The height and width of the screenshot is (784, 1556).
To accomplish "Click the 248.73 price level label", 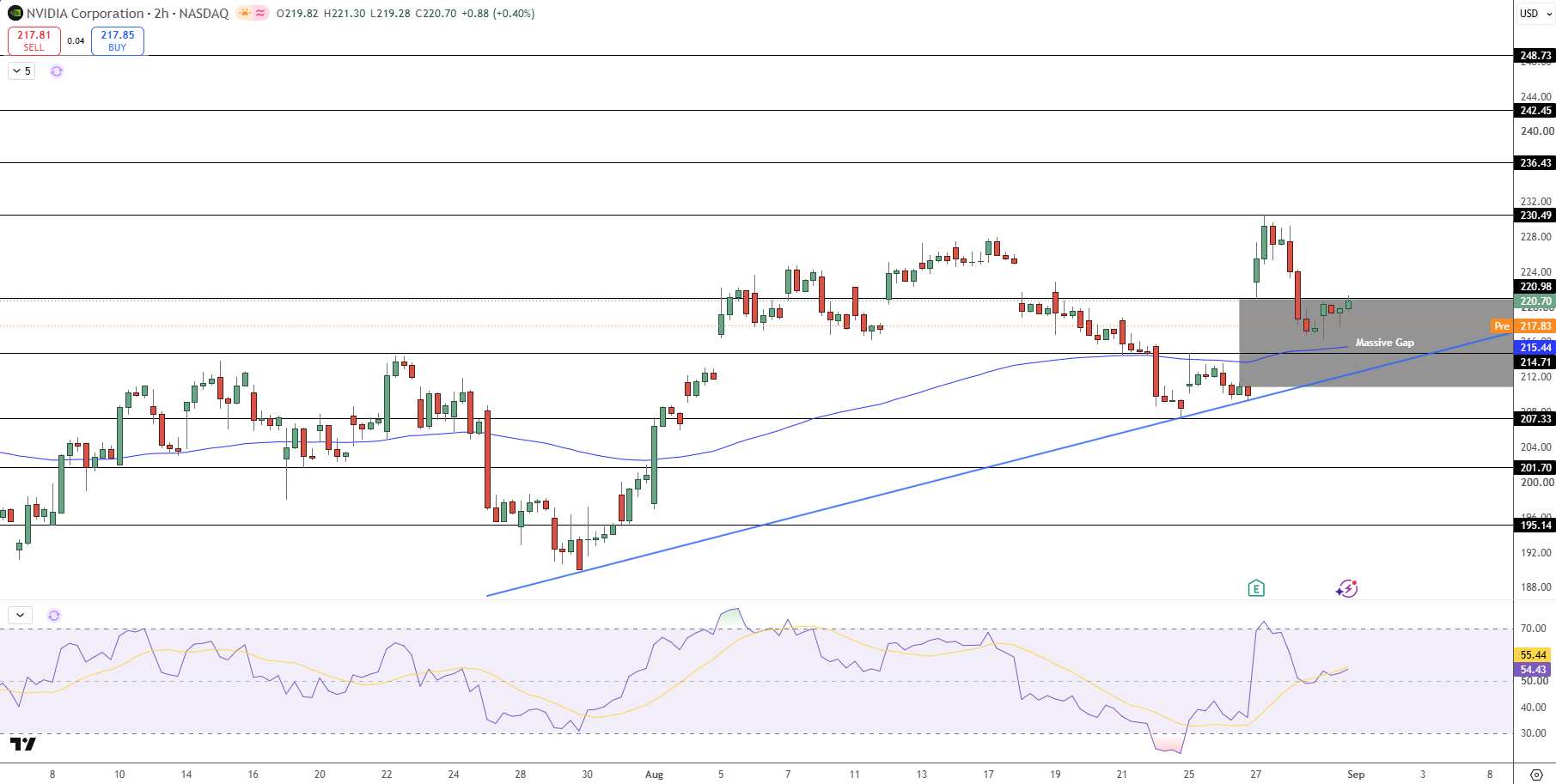I will [x=1535, y=56].
